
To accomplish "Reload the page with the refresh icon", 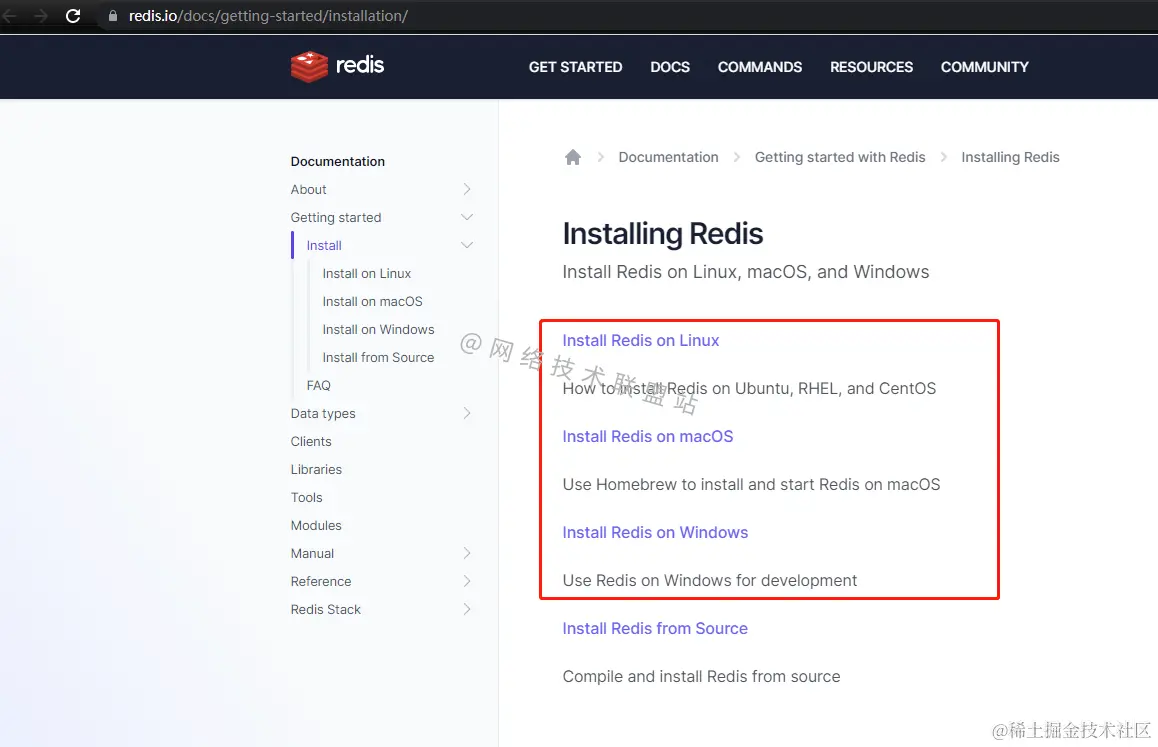I will coord(73,16).
